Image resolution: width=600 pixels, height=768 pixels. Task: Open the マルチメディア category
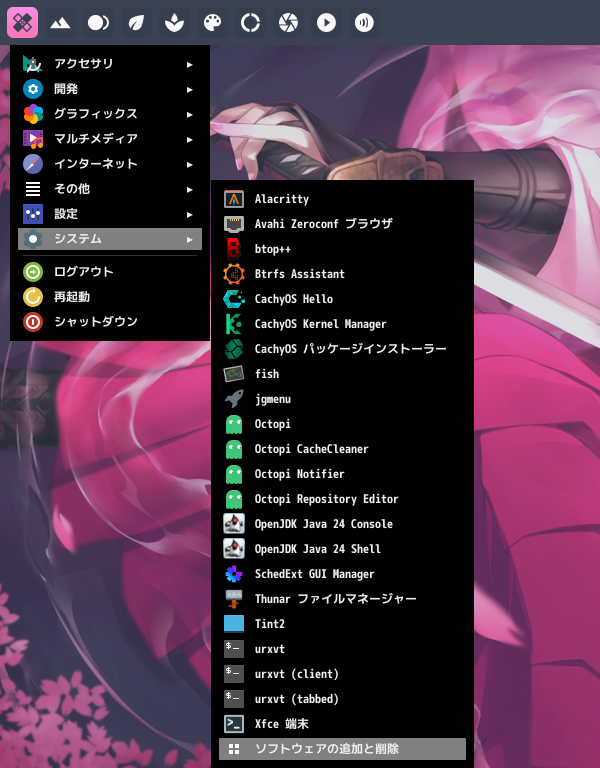[110, 139]
